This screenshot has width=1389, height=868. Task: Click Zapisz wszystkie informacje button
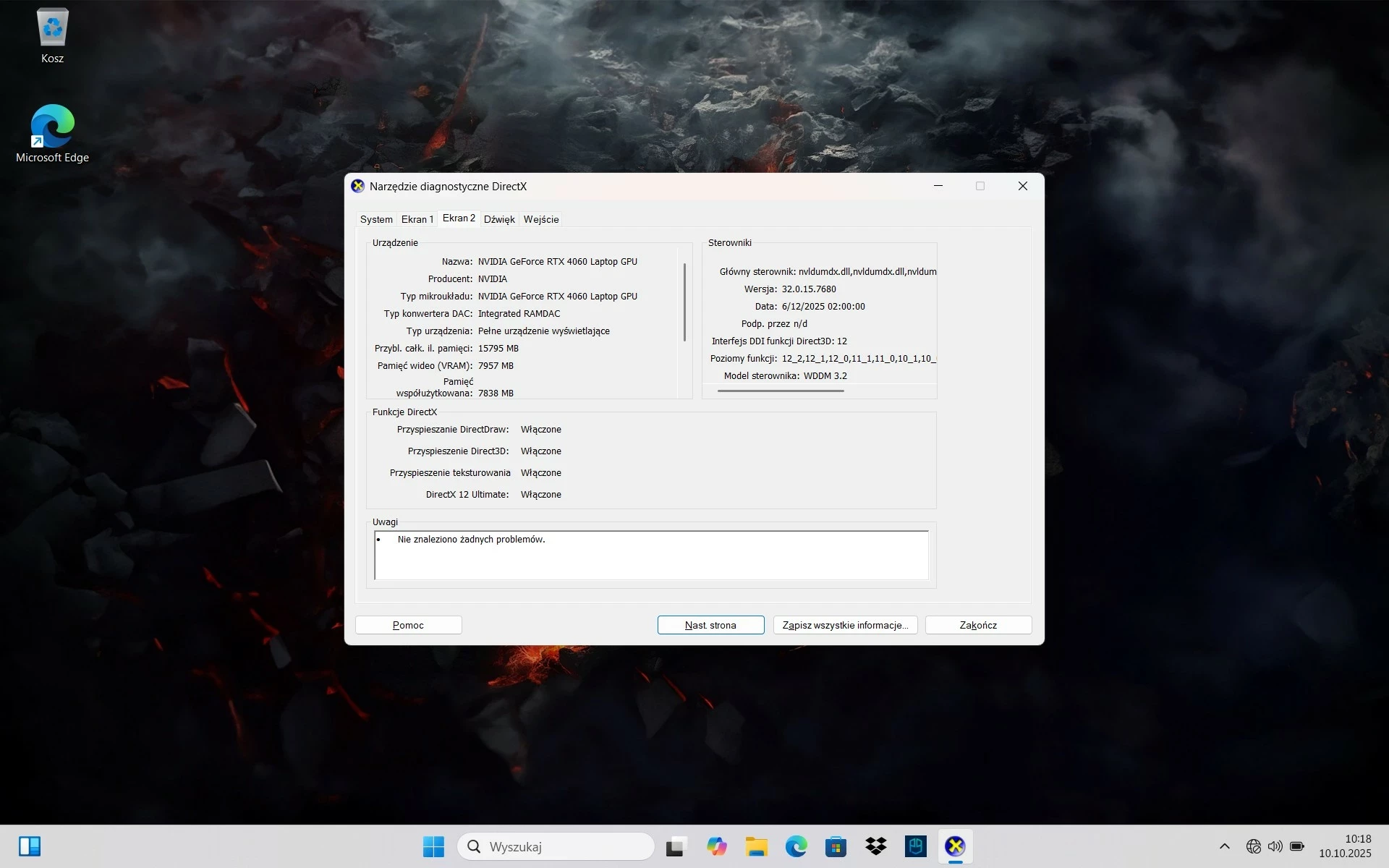click(x=845, y=625)
